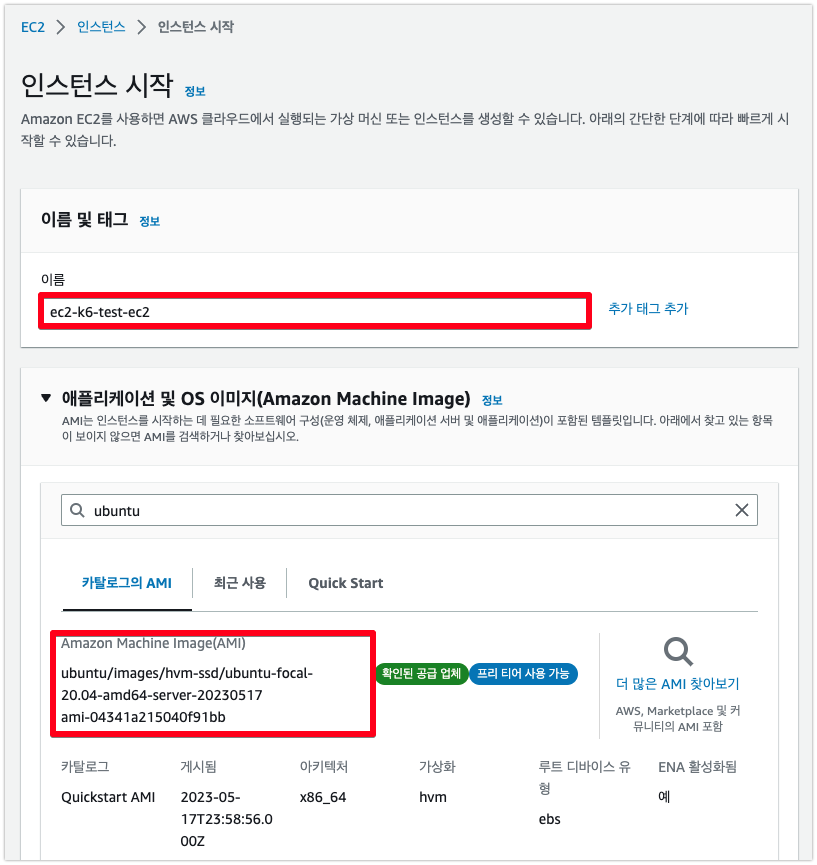Select the ubuntu-focal-20.04 AMI entry
The width and height of the screenshot is (817, 865).
coord(213,684)
